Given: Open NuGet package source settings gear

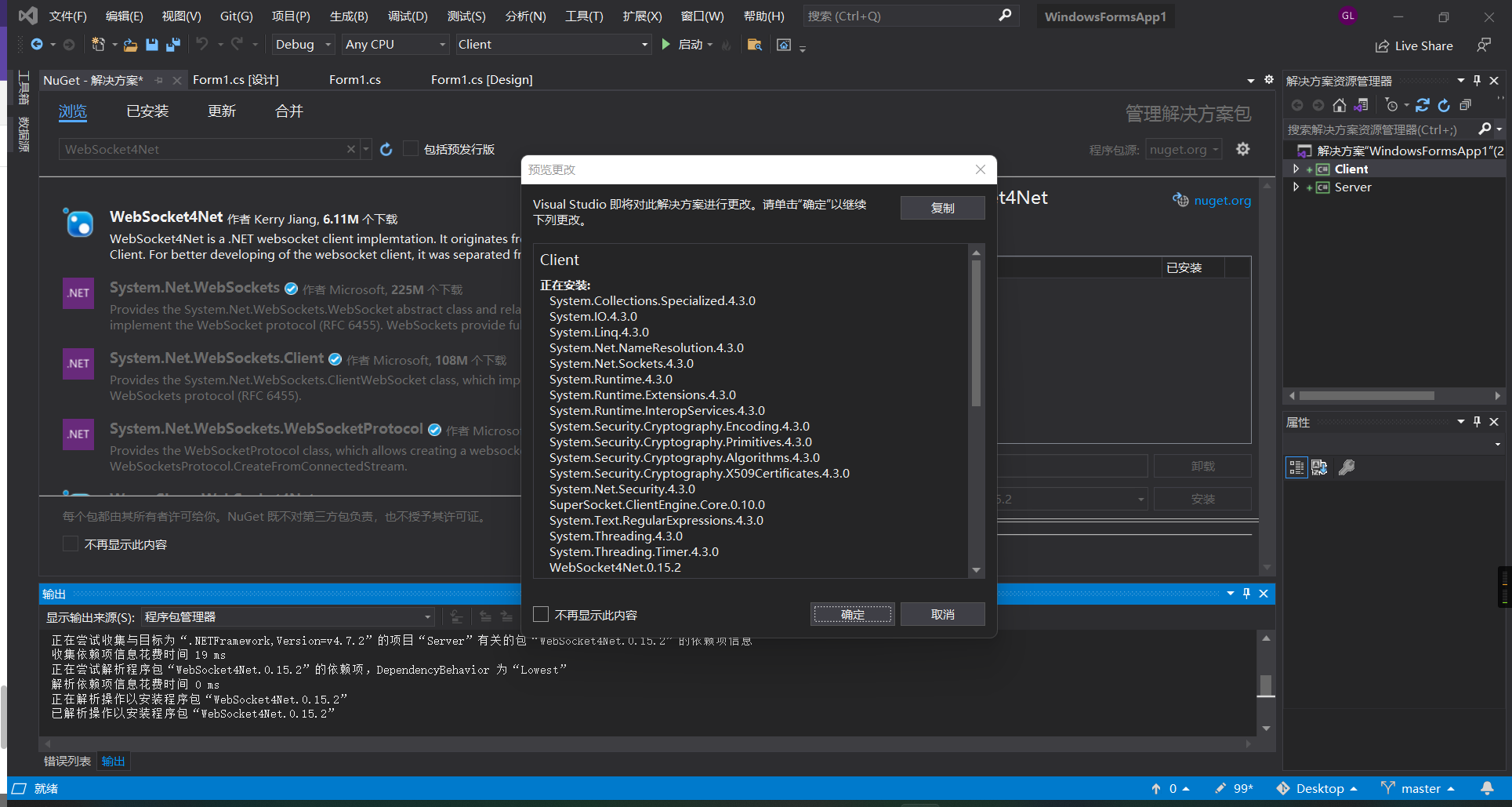Looking at the screenshot, I should click(1243, 149).
